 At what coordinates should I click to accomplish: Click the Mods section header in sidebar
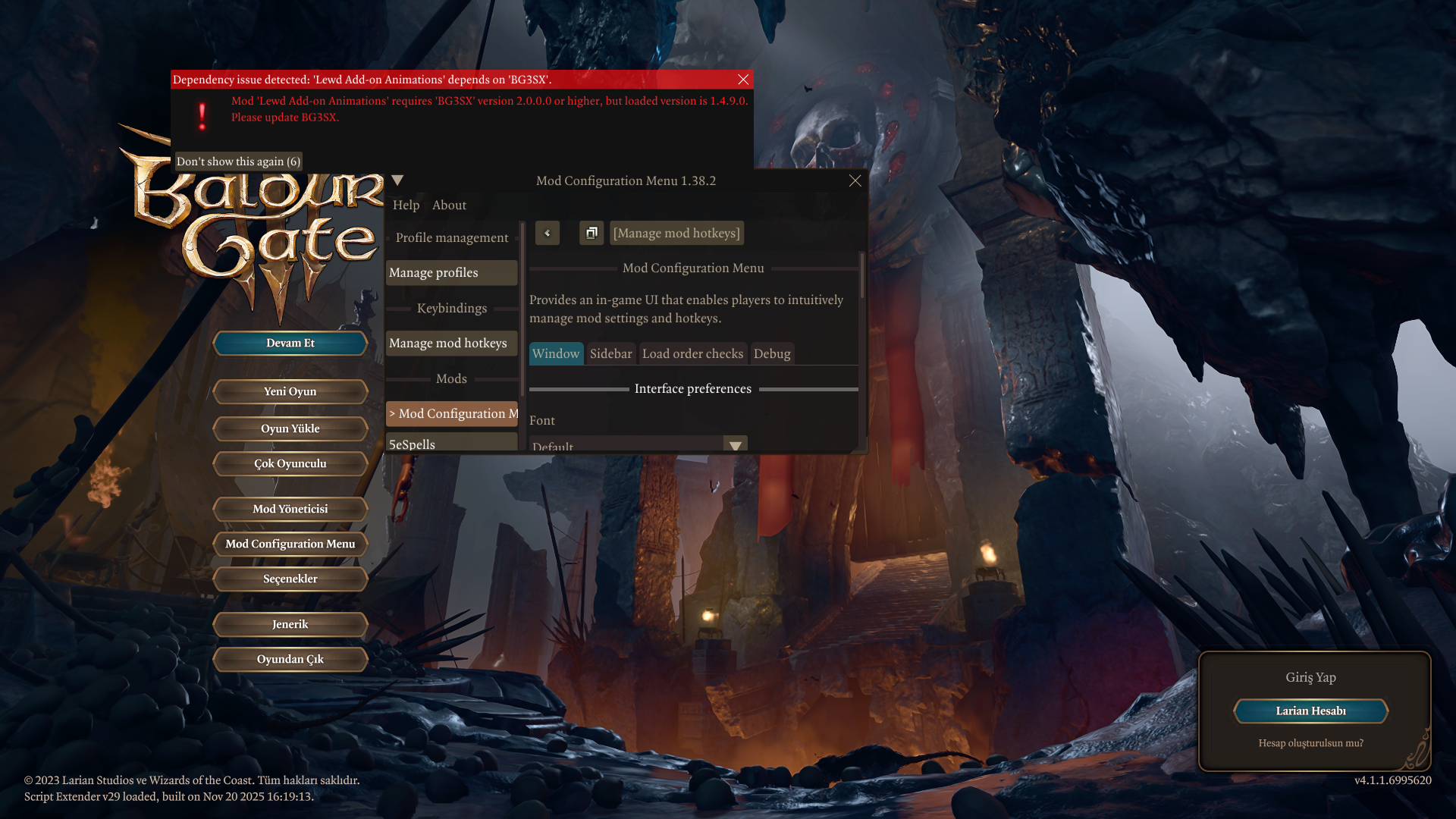click(x=452, y=378)
